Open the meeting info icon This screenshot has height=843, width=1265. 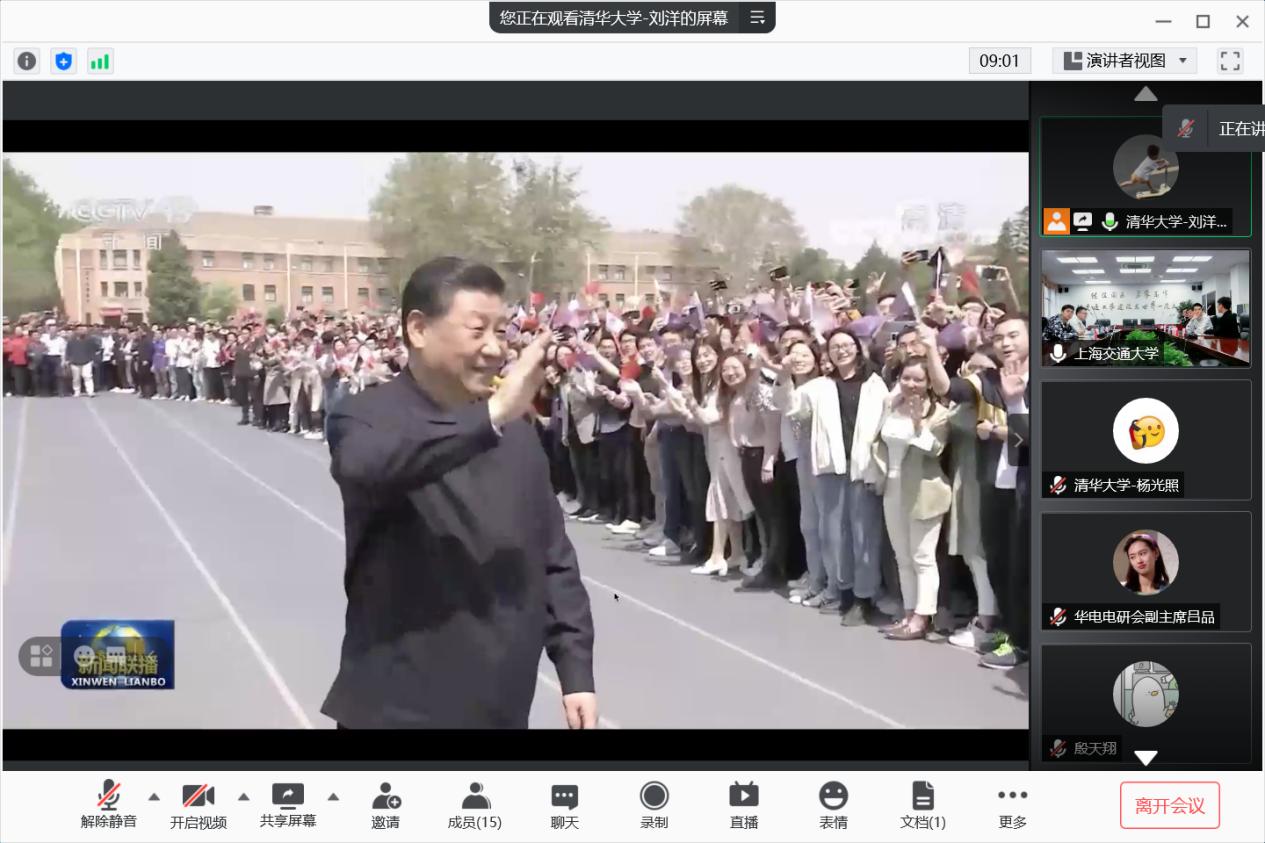[27, 61]
